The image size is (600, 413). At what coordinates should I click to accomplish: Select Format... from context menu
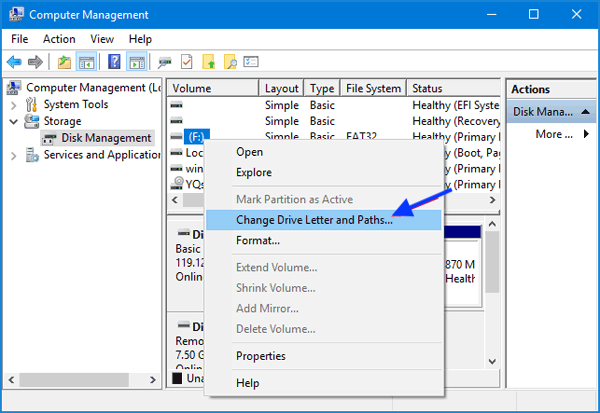[x=324, y=240]
